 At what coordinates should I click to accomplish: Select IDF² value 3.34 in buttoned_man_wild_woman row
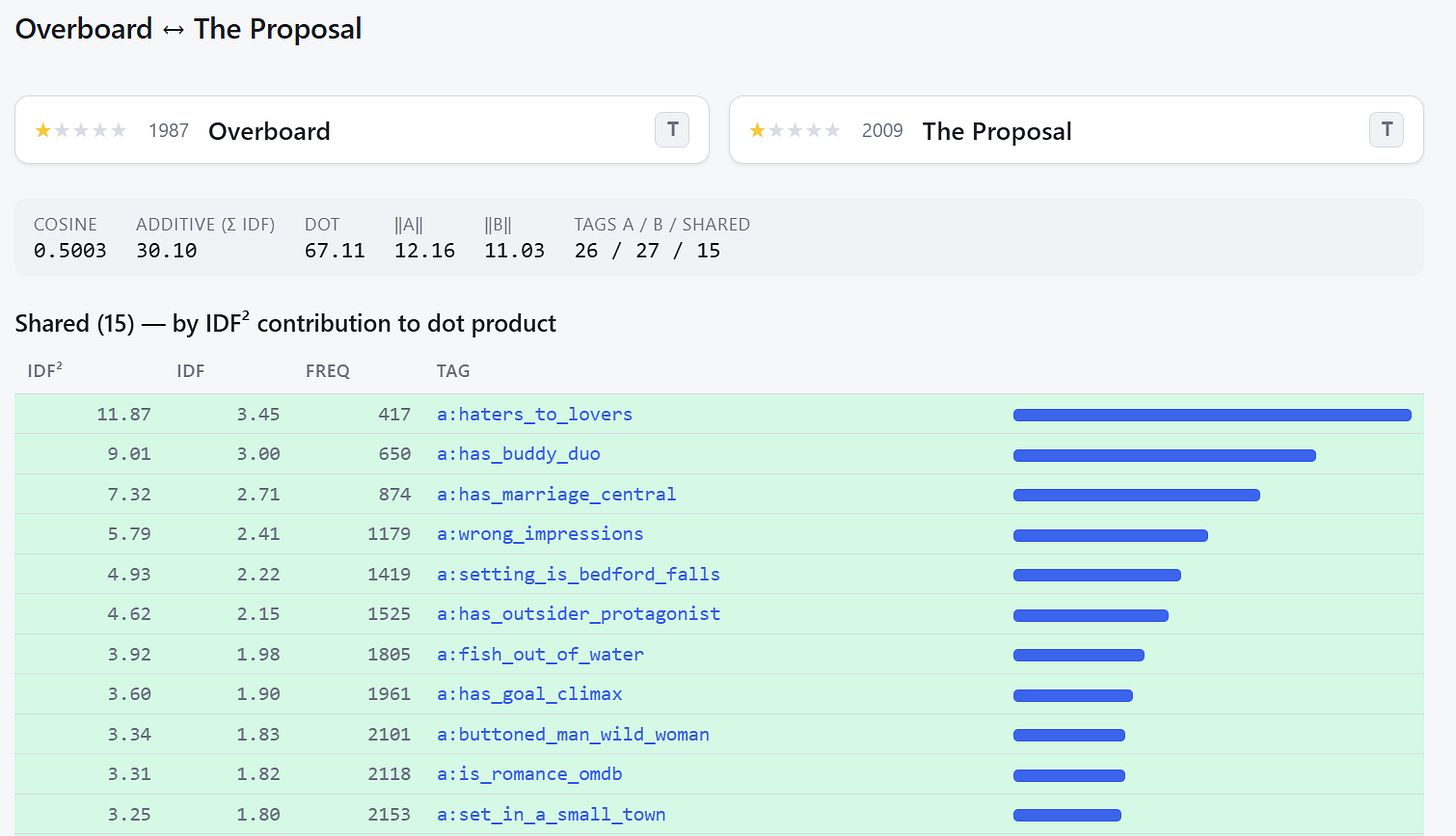[x=130, y=734]
